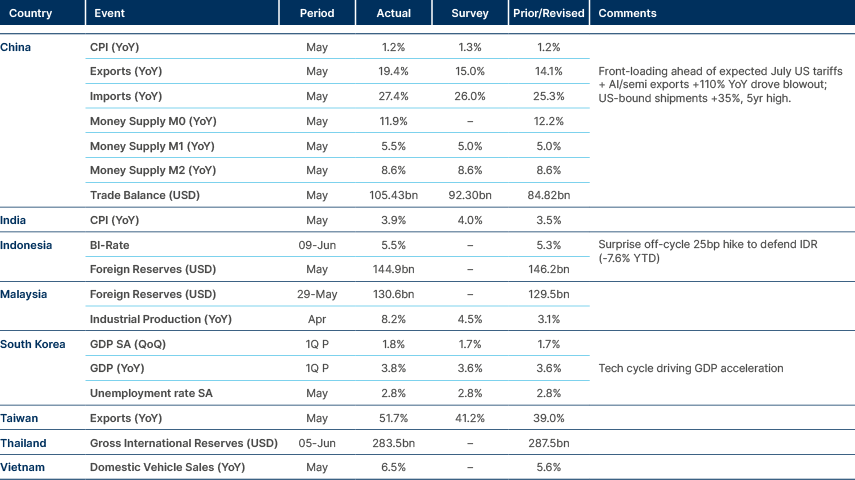Click Trade Balance (USD) event
The height and width of the screenshot is (480, 855).
coord(144,195)
